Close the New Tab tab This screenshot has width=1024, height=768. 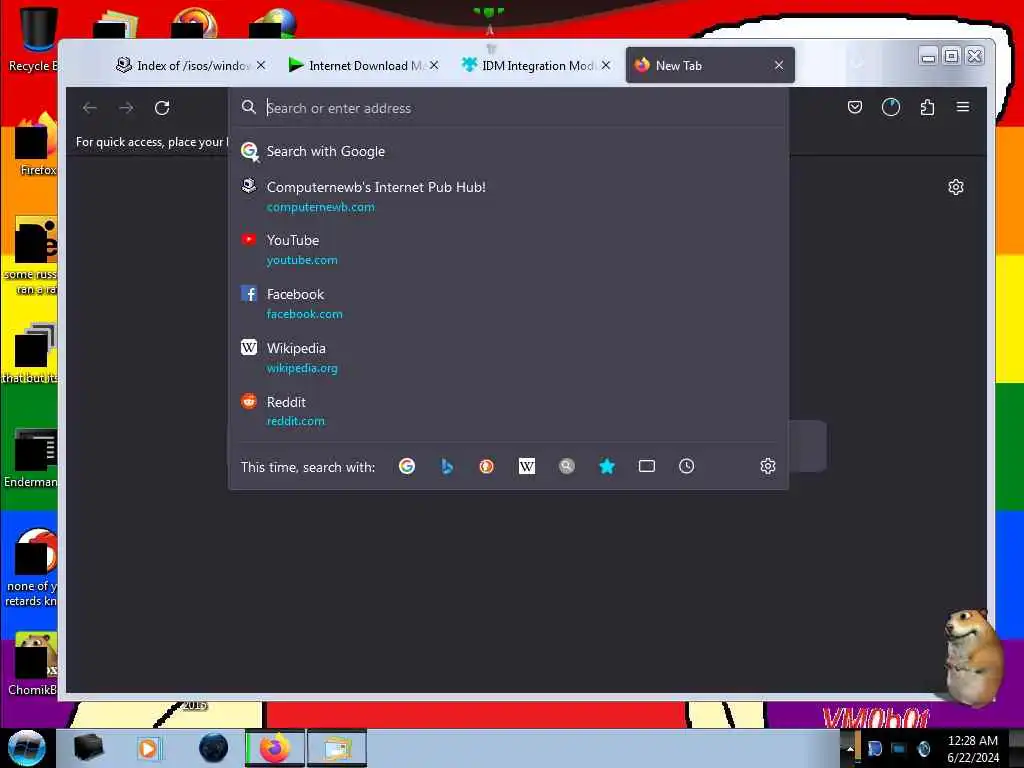(x=778, y=65)
